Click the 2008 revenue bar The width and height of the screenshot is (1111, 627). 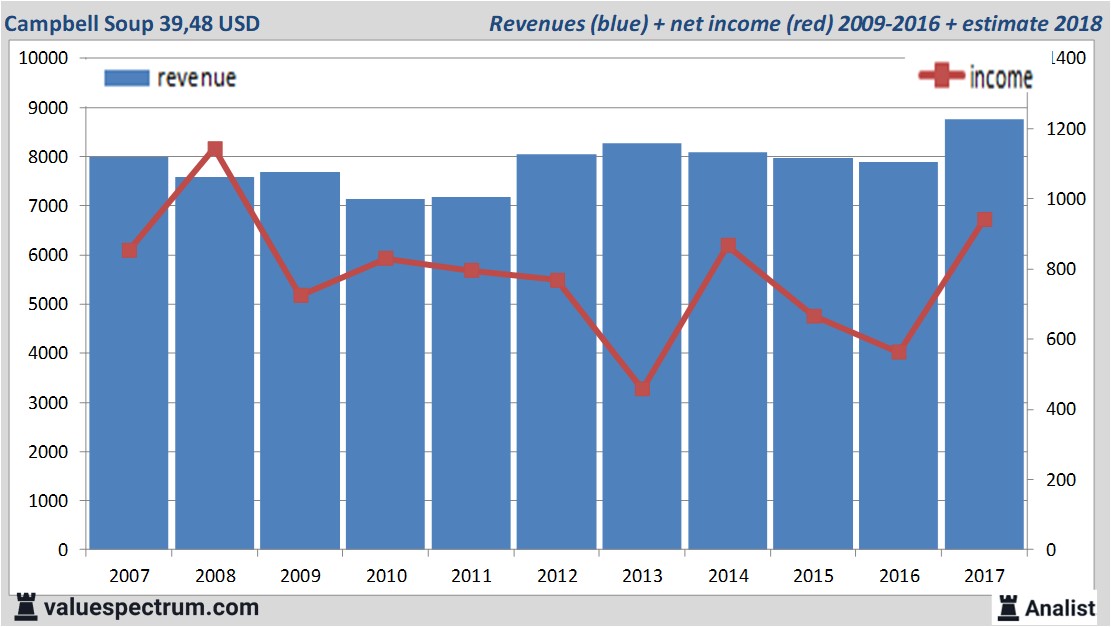215,363
